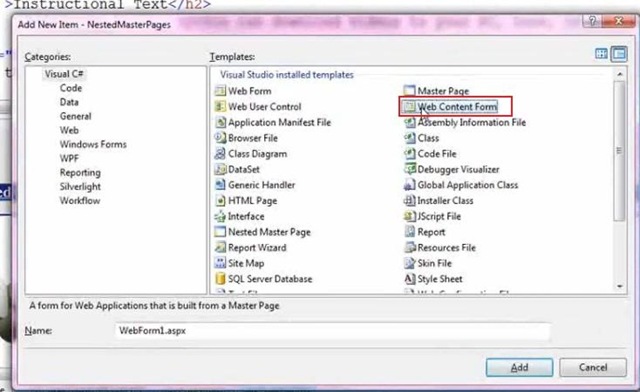Viewport: 640px width, 392px height.
Task: Click the Cancel button
Action: point(593,367)
